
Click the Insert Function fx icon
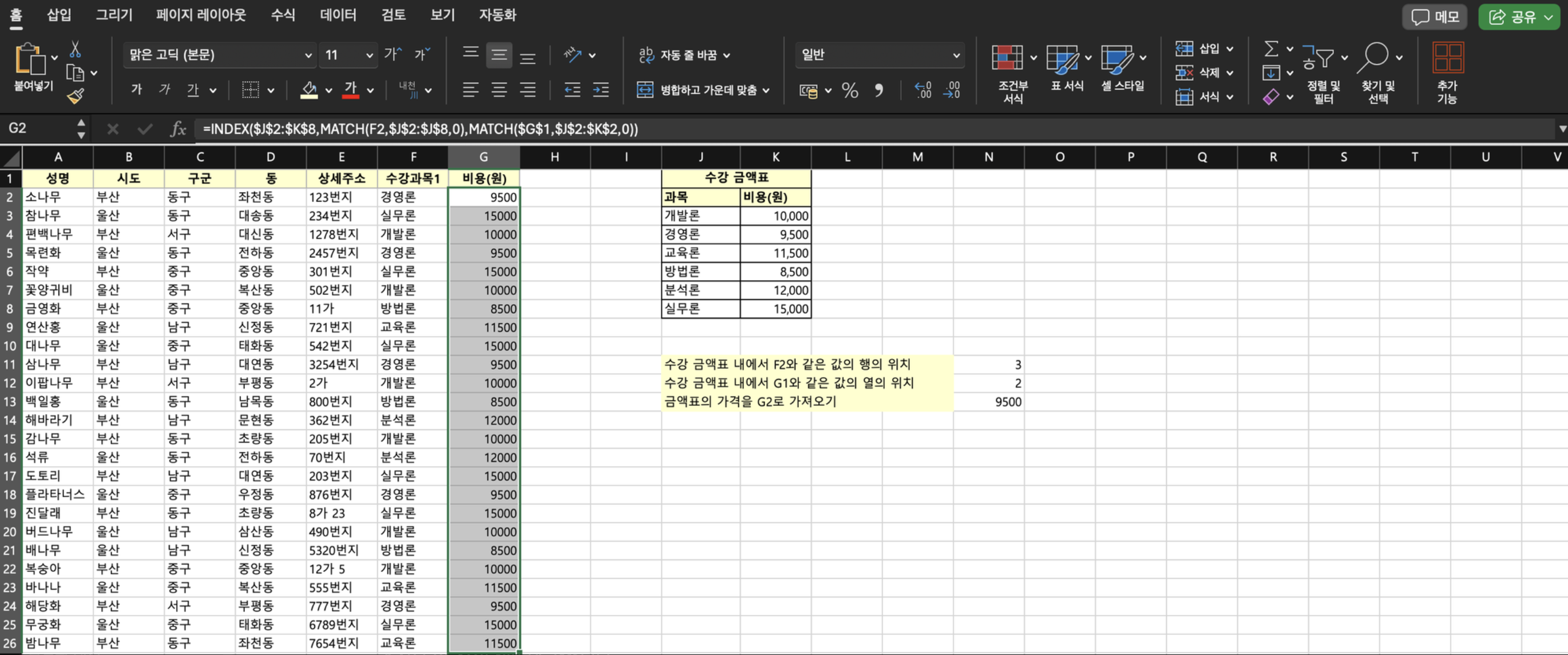tap(178, 128)
